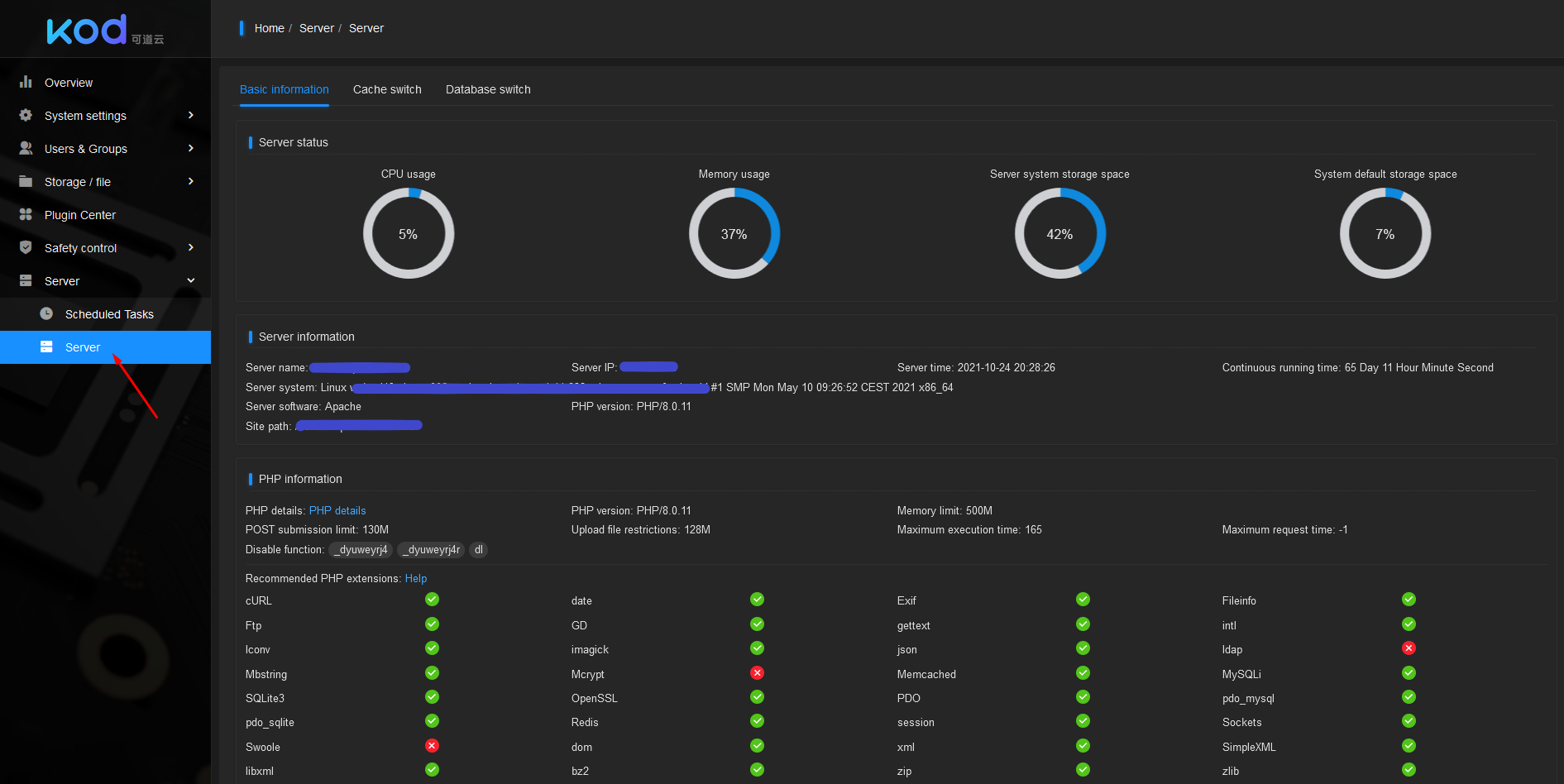This screenshot has height=784, width=1564.
Task: Click the Help link for PHP extensions
Action: tap(416, 578)
